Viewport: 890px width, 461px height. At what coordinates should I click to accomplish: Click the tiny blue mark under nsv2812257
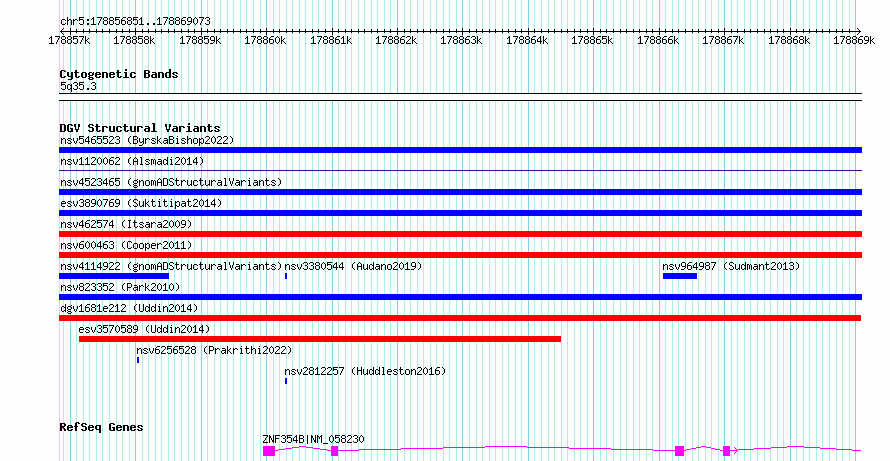click(286, 381)
